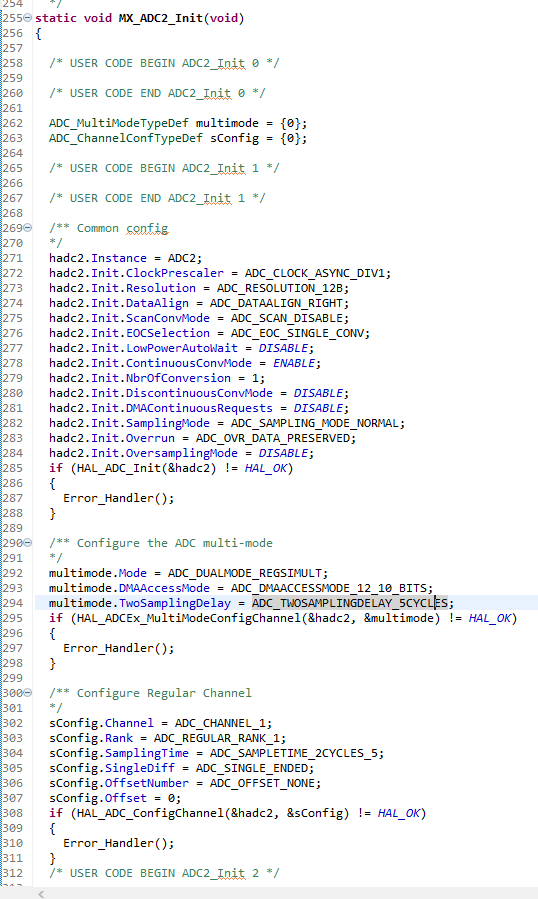Click USER CODE END ADC2_Init 1 comment
Screen dimensions: 538x899
157,198
